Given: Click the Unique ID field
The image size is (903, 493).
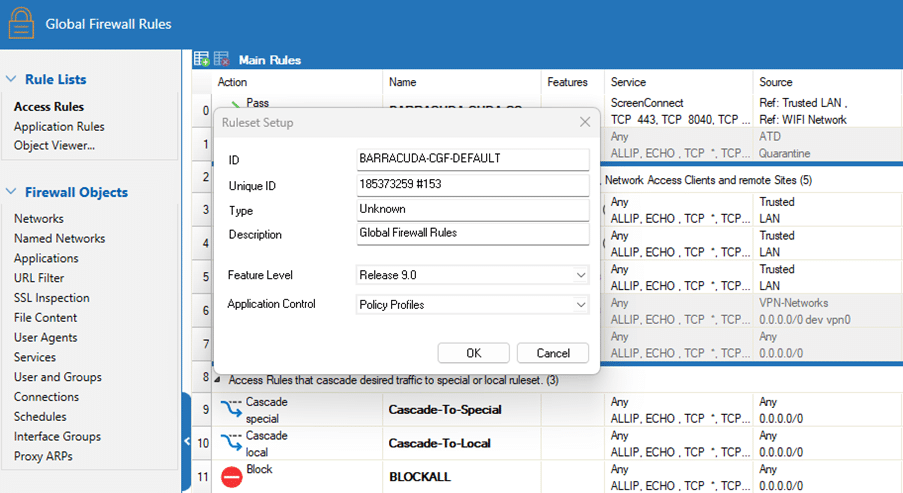Looking at the screenshot, I should click(x=473, y=184).
